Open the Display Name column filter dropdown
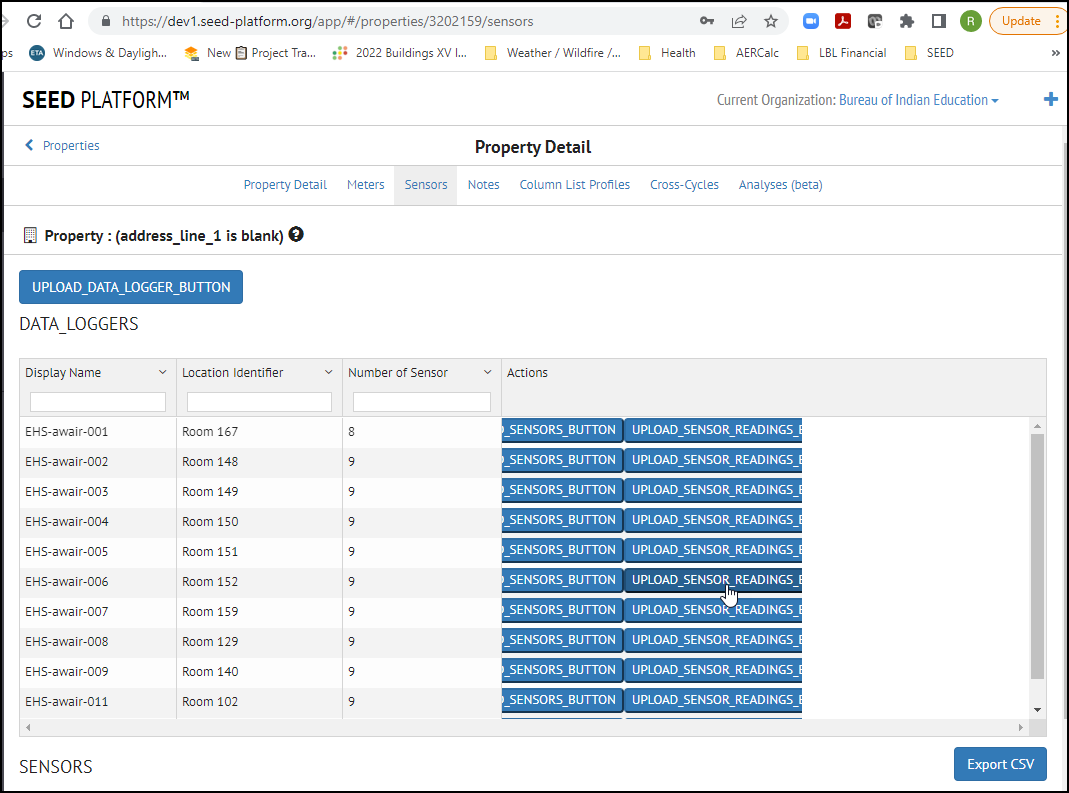 click(x=164, y=372)
